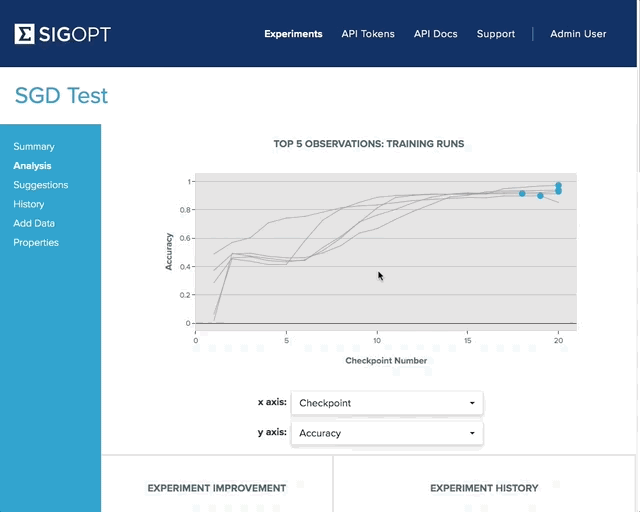This screenshot has width=640, height=512.
Task: Click the x axis dropdown arrow
Action: point(472,403)
